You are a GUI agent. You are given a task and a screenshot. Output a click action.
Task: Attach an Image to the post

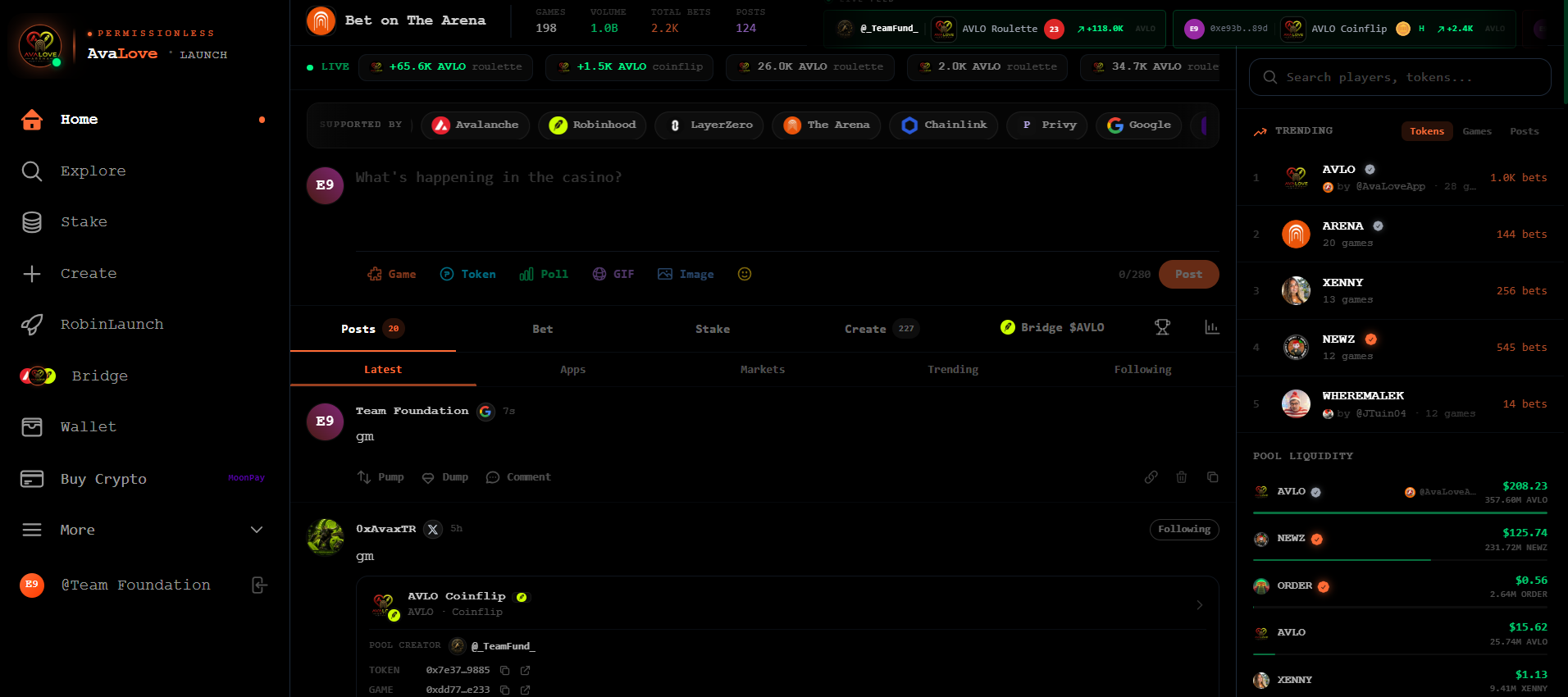coord(686,275)
